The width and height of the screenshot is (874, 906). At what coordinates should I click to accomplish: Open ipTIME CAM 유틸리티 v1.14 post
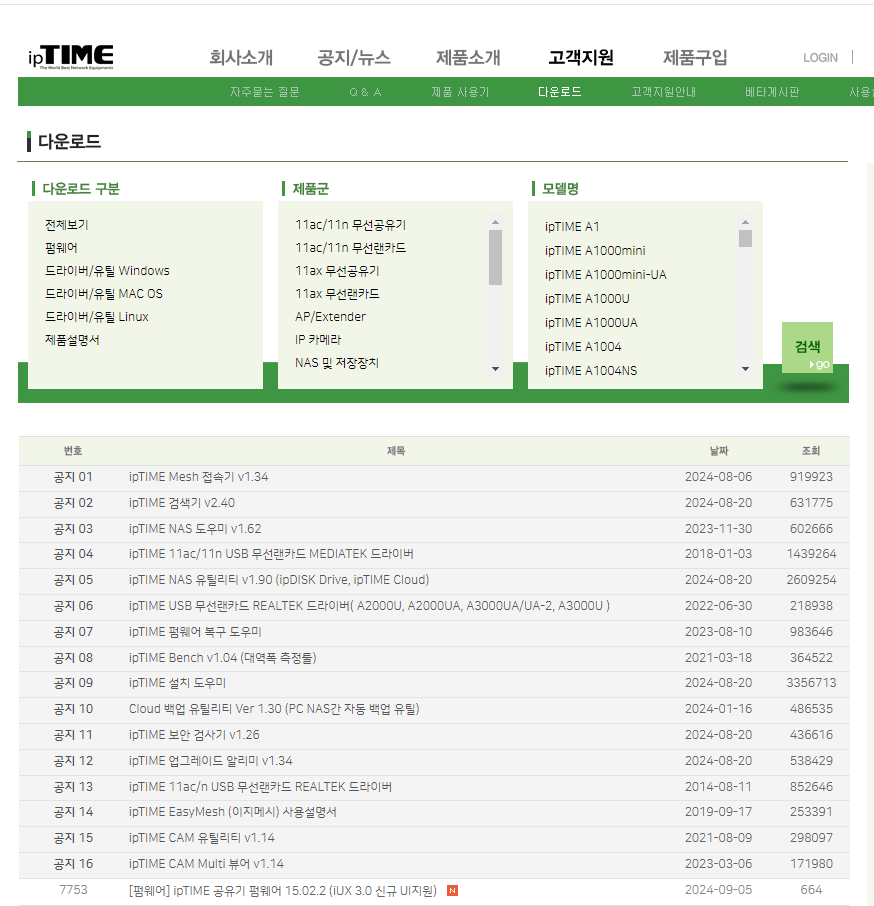click(202, 838)
